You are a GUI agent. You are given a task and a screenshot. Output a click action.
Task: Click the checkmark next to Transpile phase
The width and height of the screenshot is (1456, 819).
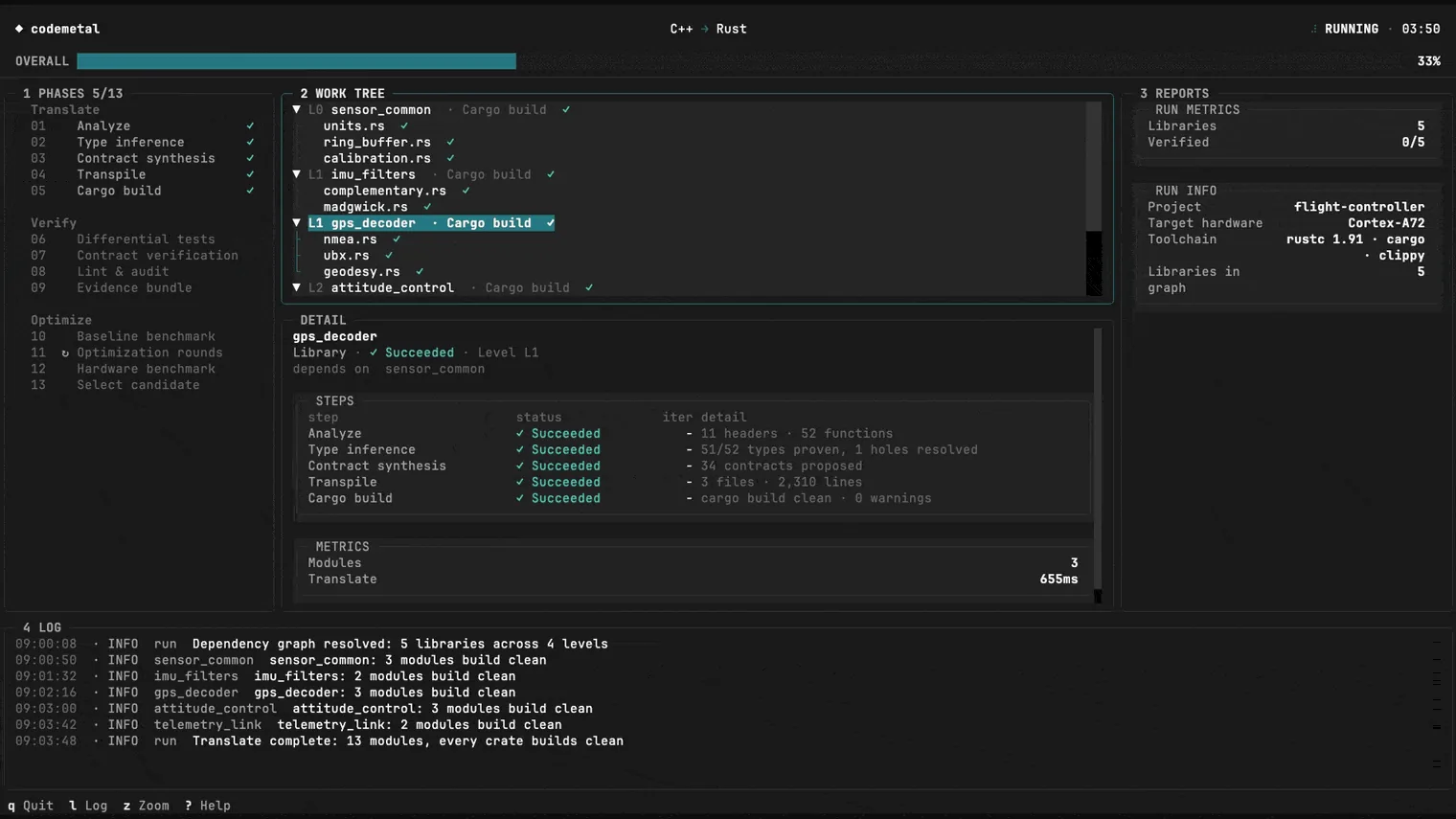tap(250, 175)
